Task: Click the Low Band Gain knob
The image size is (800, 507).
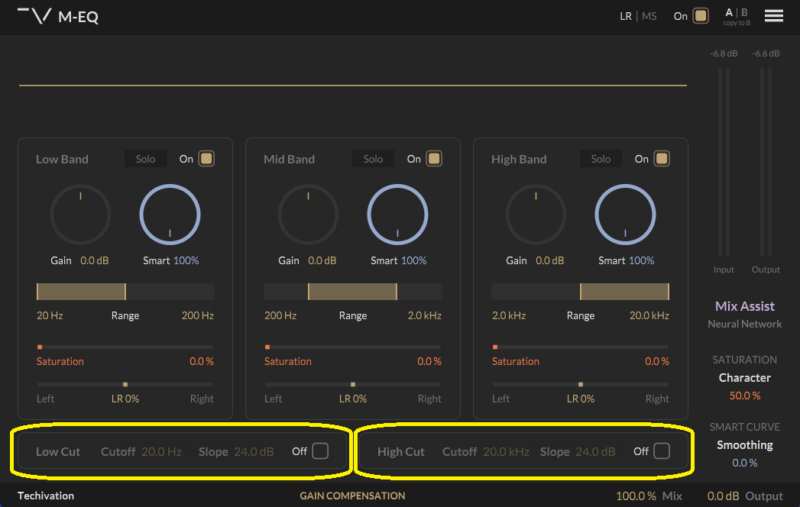Action: 80,215
